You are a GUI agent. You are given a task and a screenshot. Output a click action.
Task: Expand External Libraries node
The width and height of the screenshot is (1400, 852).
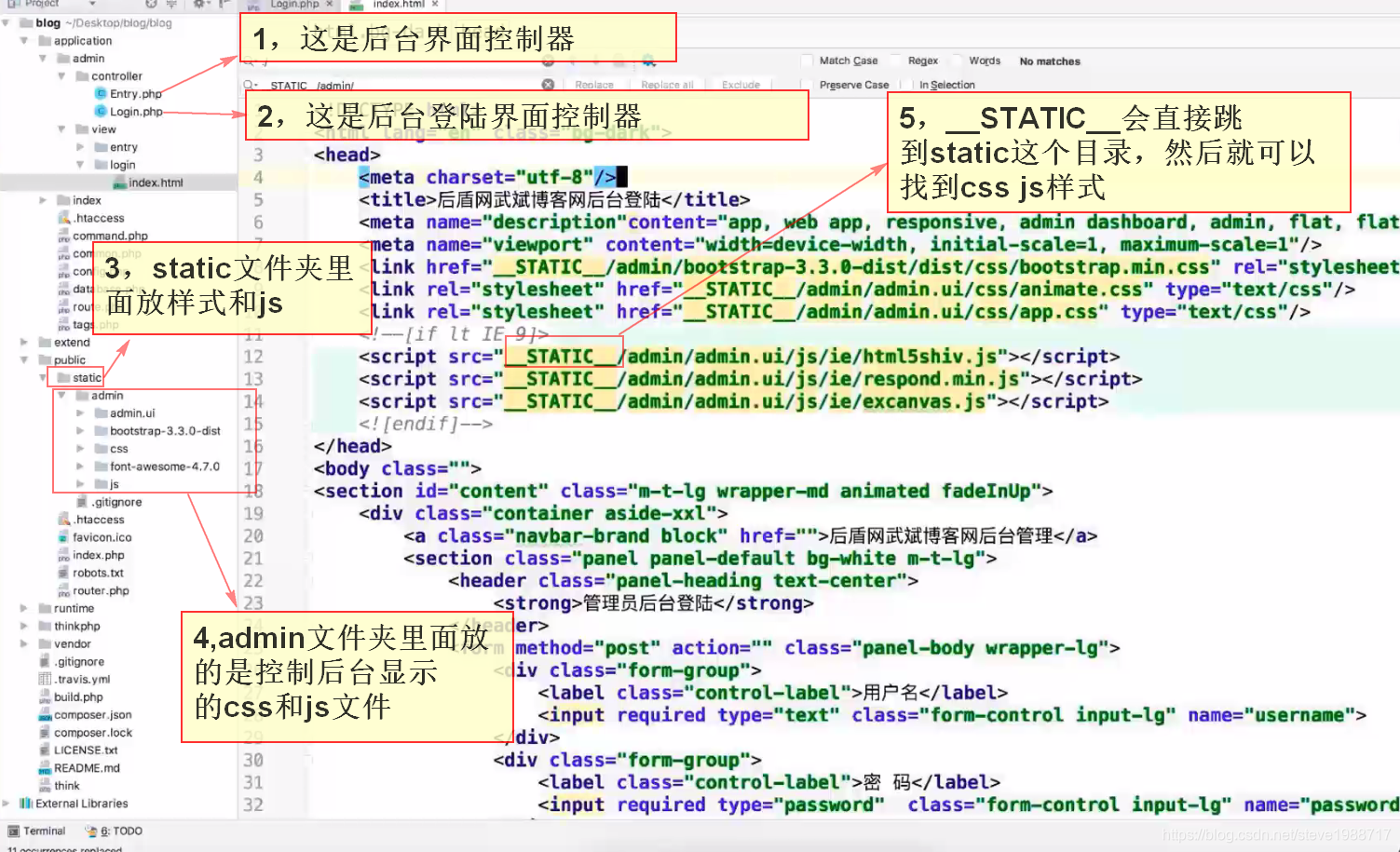click(7, 803)
